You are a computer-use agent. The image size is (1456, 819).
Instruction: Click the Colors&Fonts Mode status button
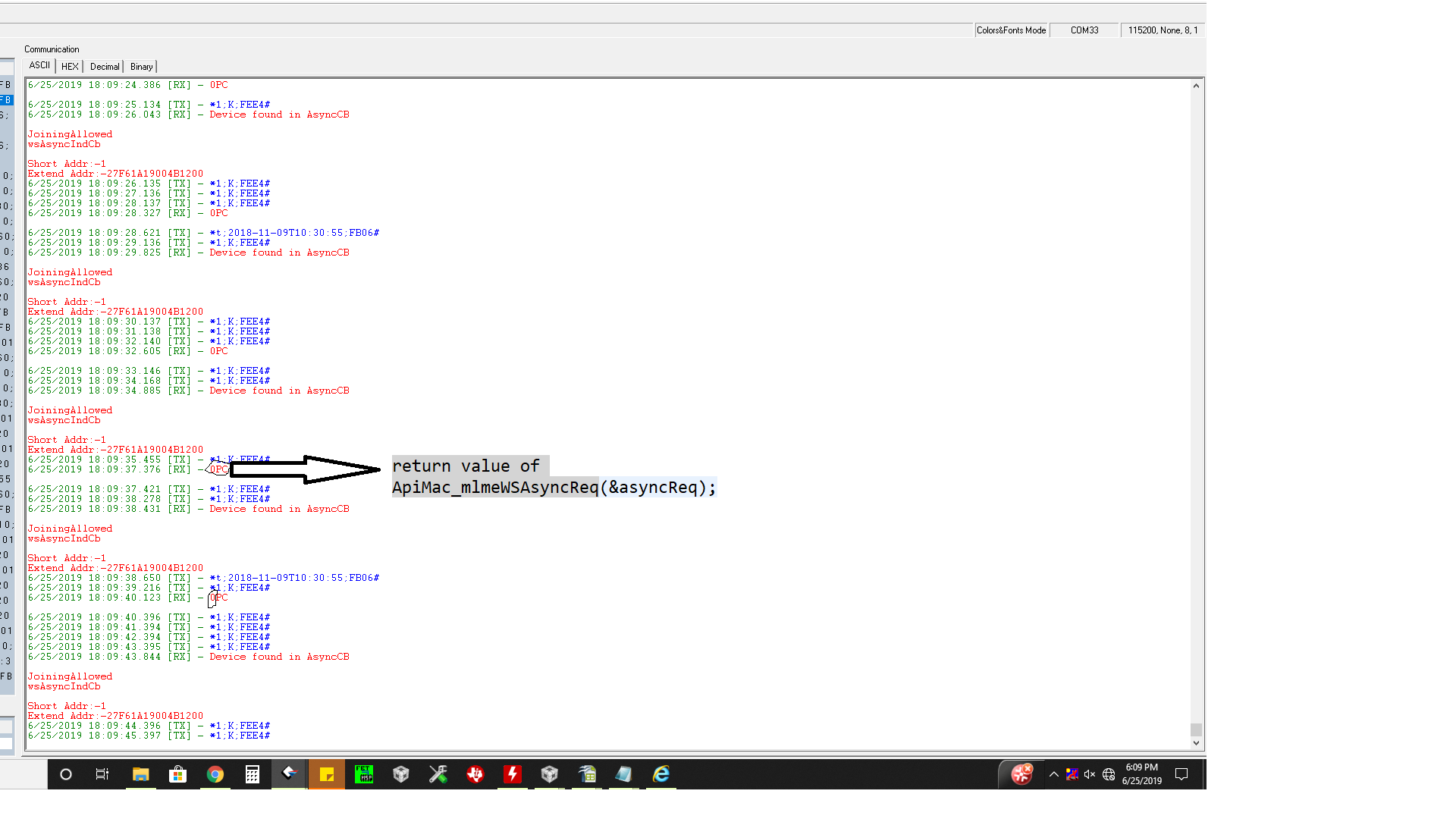(x=1011, y=30)
